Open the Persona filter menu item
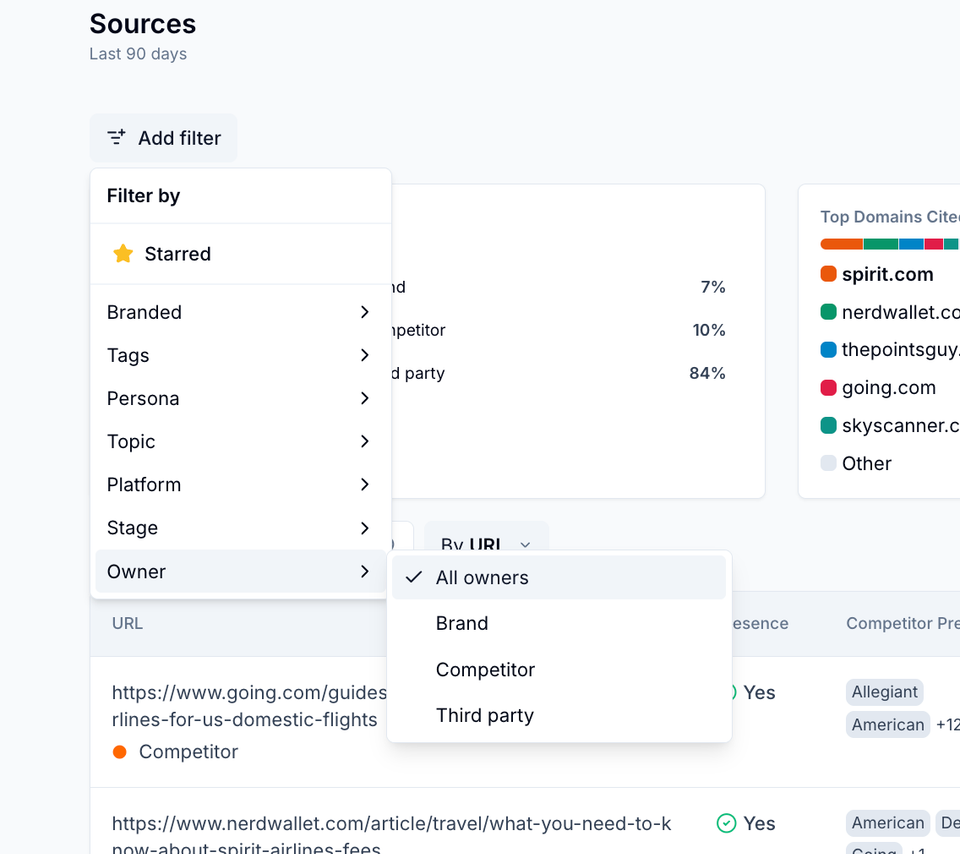This screenshot has width=960, height=854. click(x=143, y=398)
